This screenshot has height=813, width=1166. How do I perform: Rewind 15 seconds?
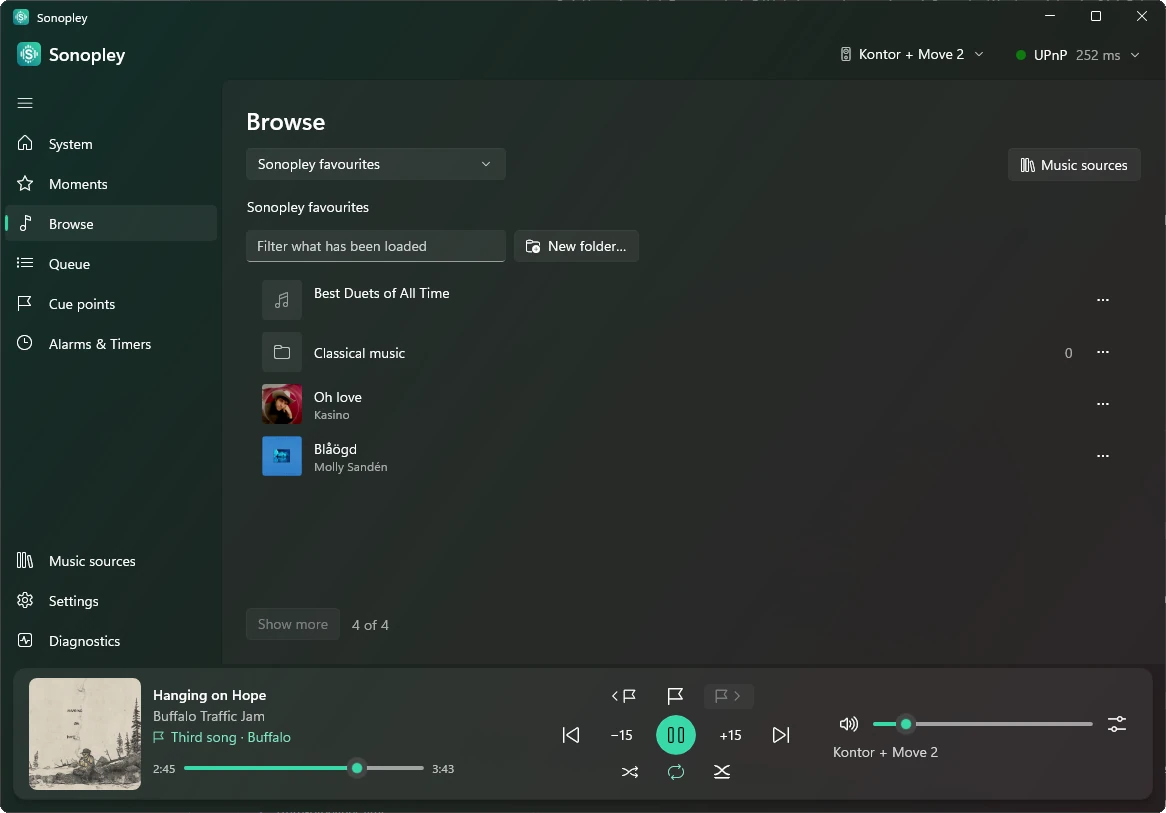pos(622,735)
